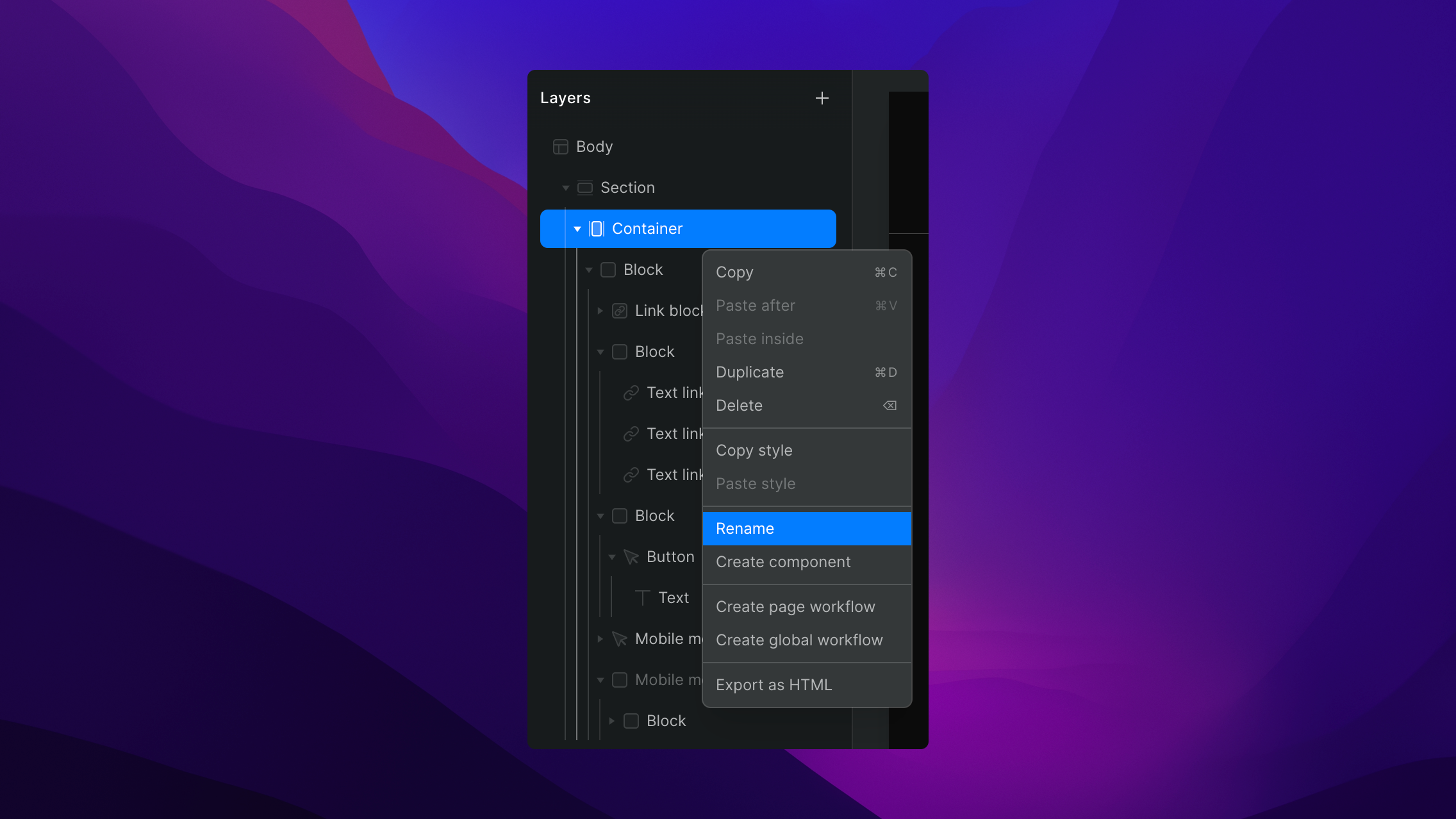Screen dimensions: 1456x819
Task: Select the Button layer label
Action: [x=670, y=557]
